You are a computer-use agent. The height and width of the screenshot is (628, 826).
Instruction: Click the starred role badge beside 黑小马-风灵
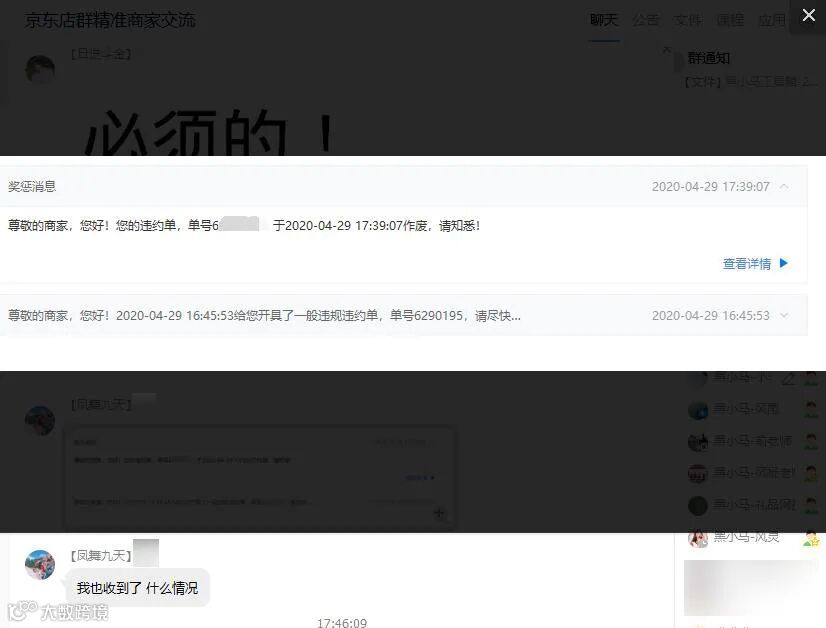(811, 538)
